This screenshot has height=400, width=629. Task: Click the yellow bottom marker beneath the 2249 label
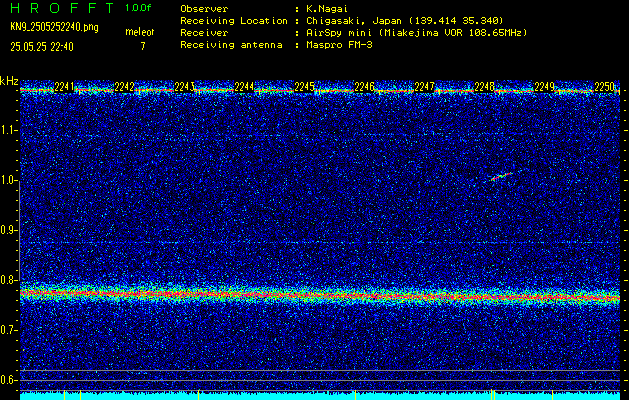pyautogui.click(x=552, y=395)
